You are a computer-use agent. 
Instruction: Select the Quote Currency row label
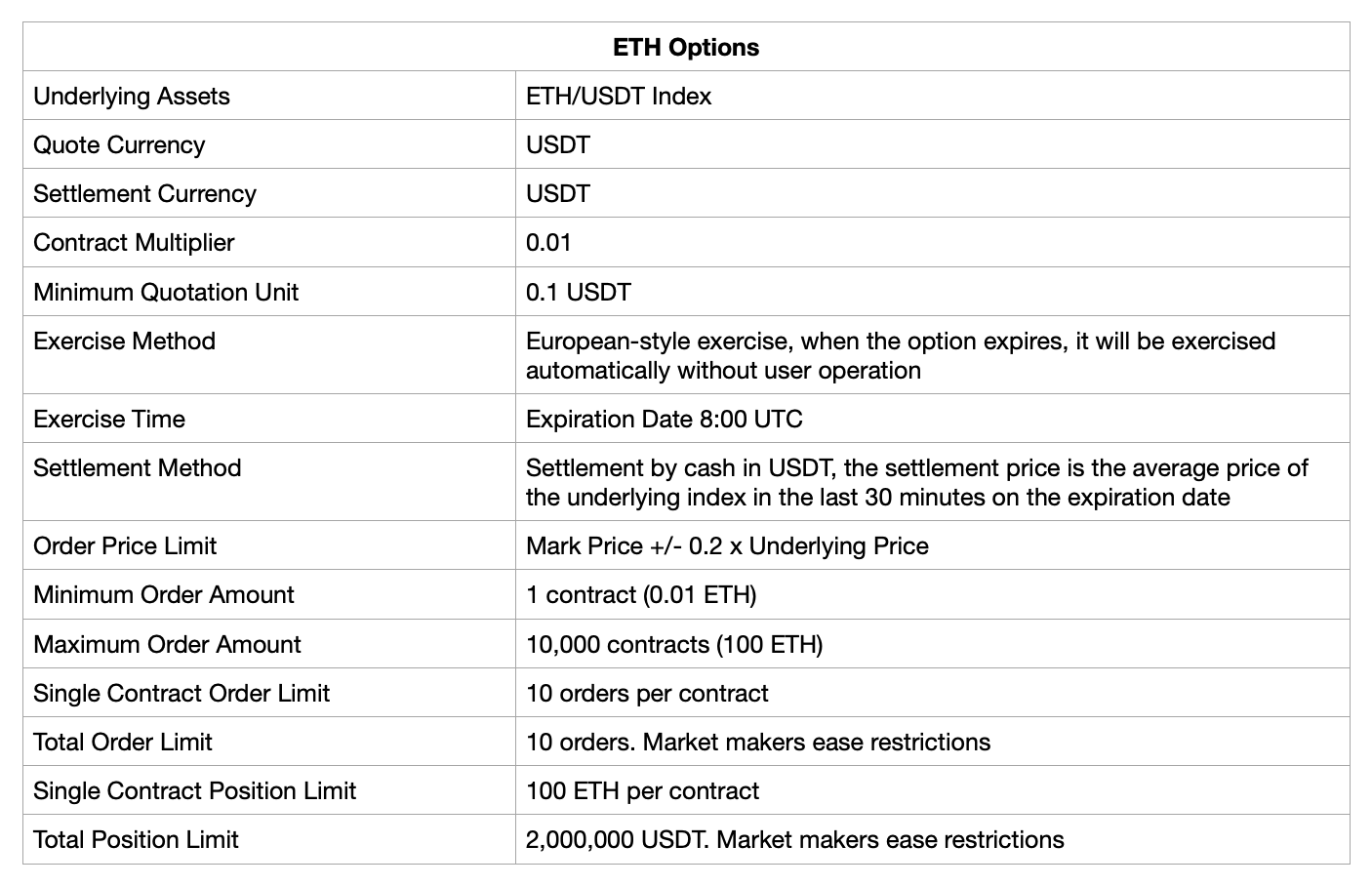coord(119,144)
